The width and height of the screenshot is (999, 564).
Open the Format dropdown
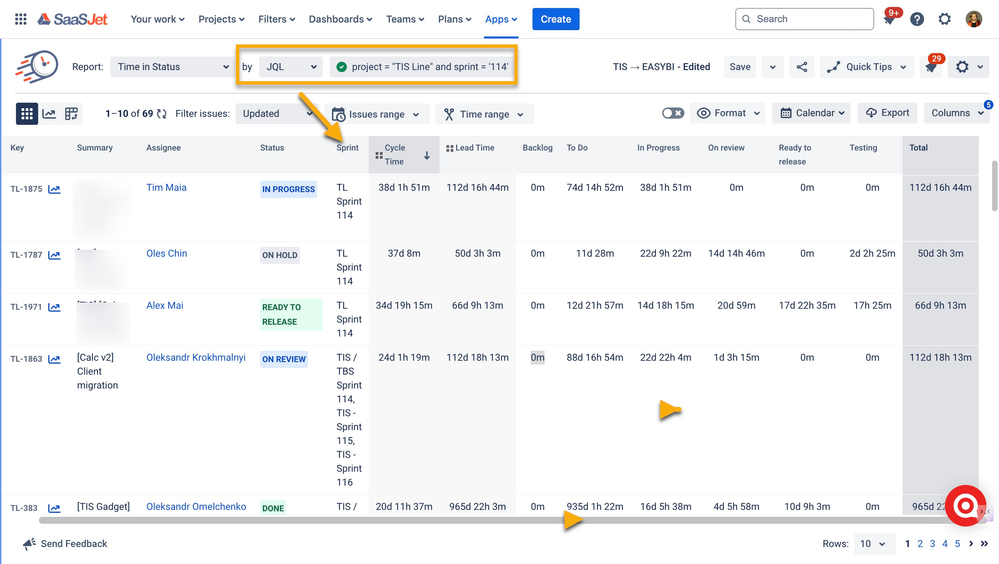(x=728, y=113)
